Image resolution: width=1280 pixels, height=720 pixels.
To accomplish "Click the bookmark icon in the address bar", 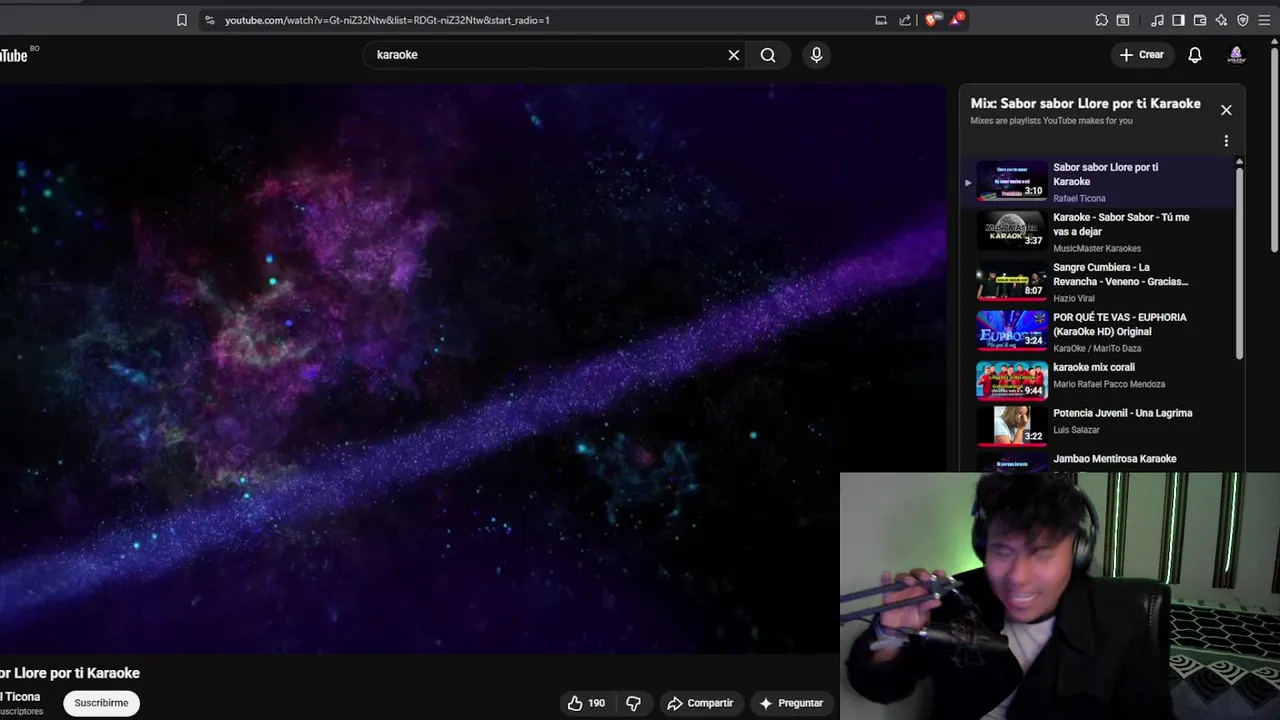I will click(182, 20).
